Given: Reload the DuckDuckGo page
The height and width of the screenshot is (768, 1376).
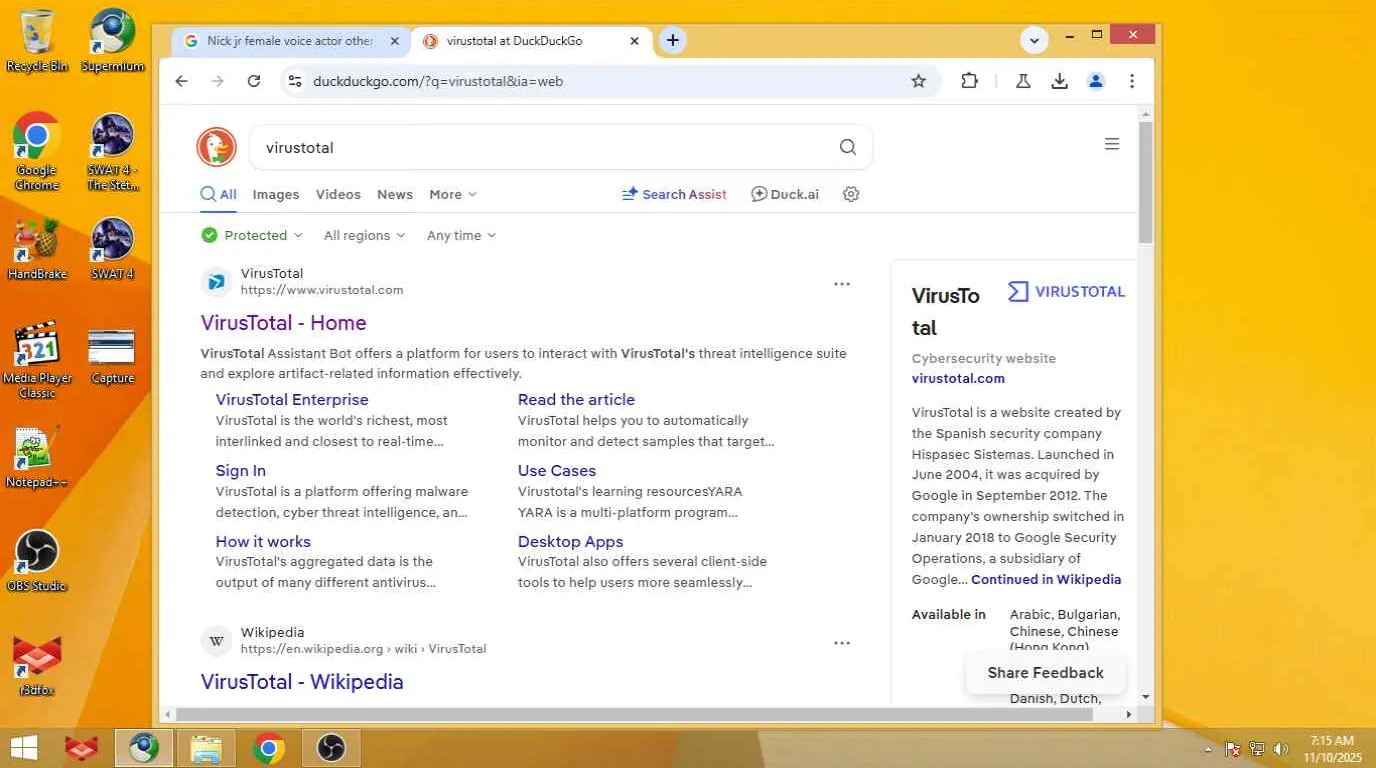Looking at the screenshot, I should pos(254,81).
